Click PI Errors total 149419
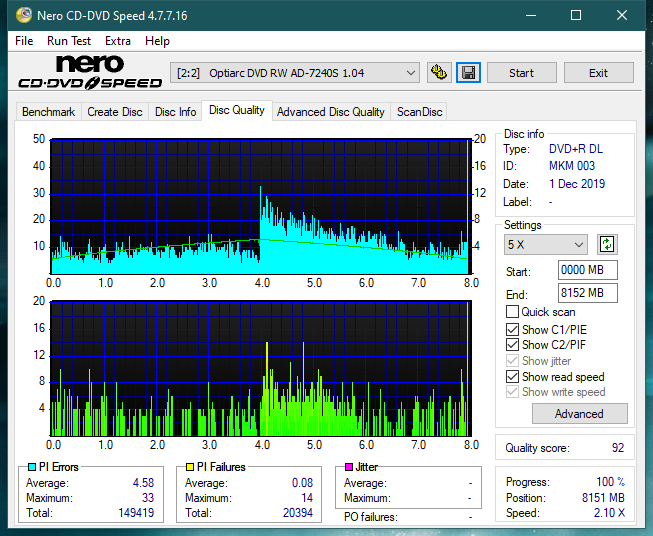The width and height of the screenshot is (653, 536). [136, 513]
